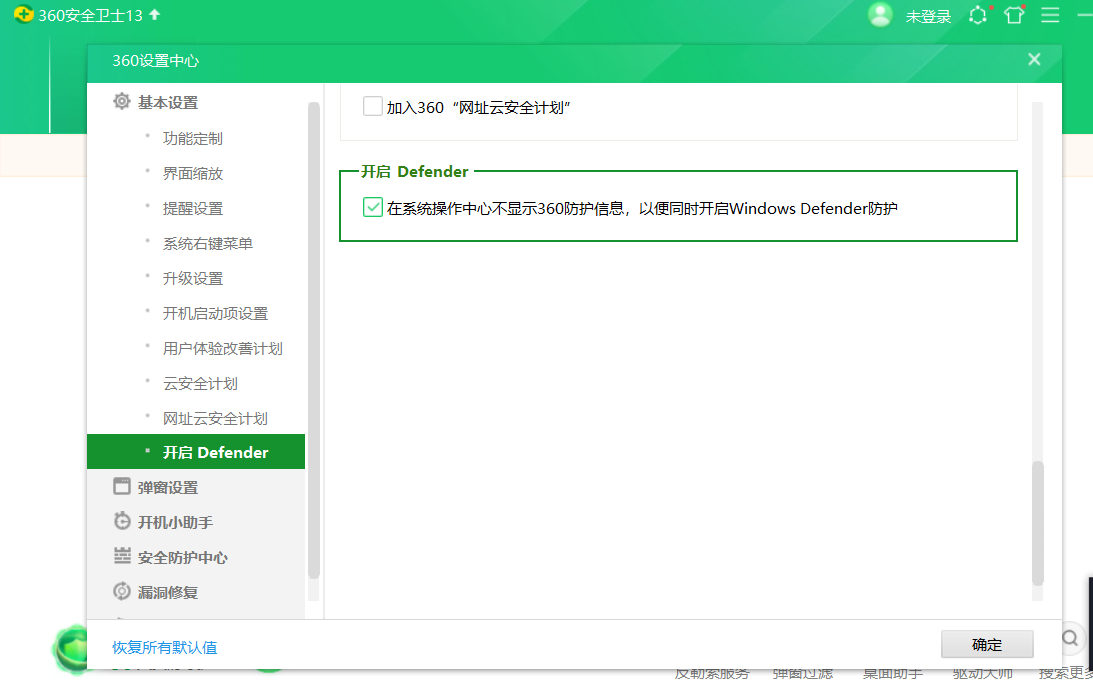Open the hexagon notification icon in the title bar
This screenshot has height=696, width=1093.
pyautogui.click(x=979, y=15)
